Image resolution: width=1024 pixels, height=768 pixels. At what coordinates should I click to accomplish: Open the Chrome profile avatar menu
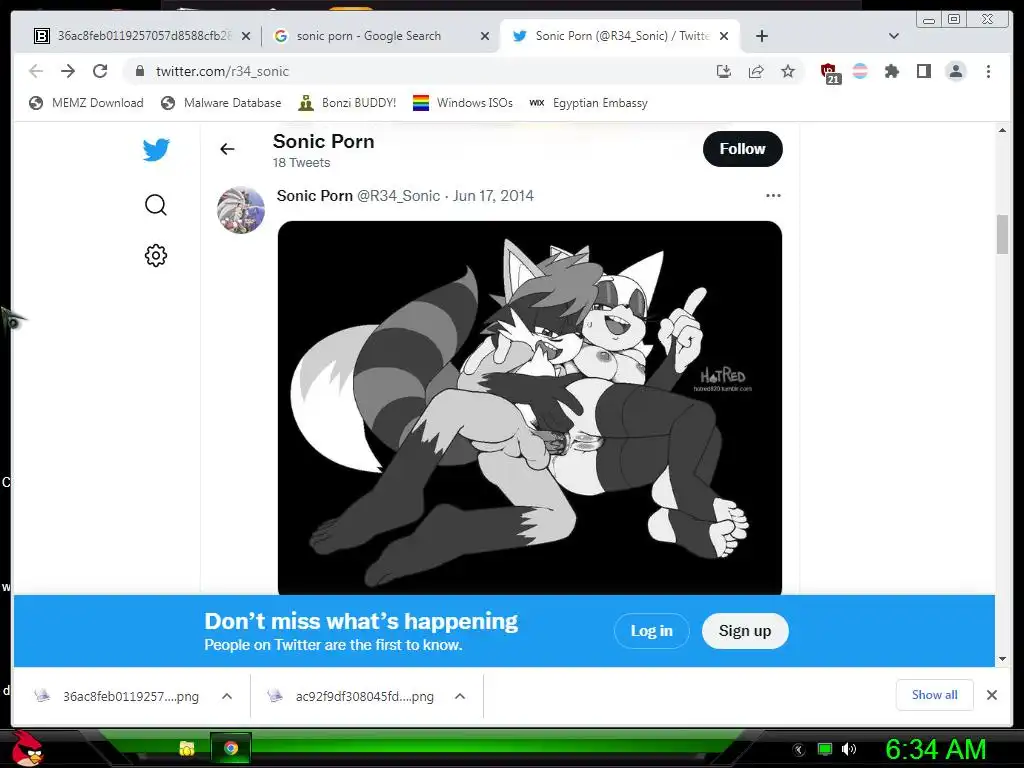(x=956, y=71)
